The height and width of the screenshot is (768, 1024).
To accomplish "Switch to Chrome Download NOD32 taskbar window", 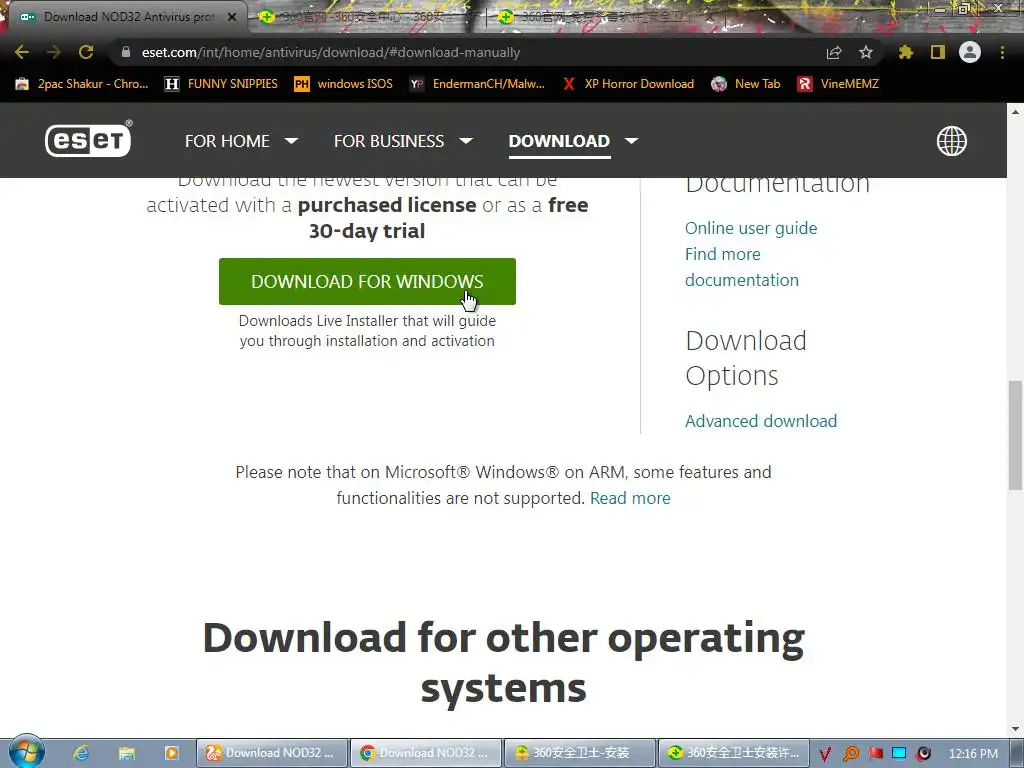I will click(426, 753).
